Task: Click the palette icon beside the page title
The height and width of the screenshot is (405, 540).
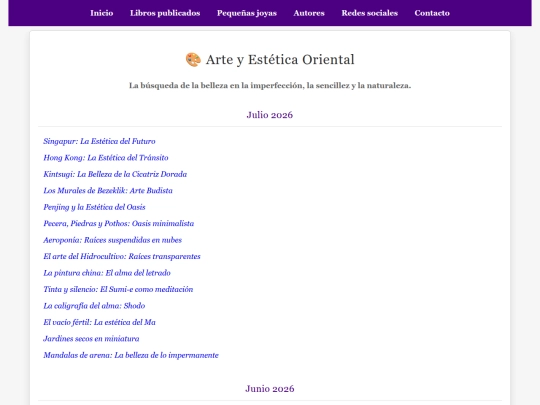Action: (193, 60)
